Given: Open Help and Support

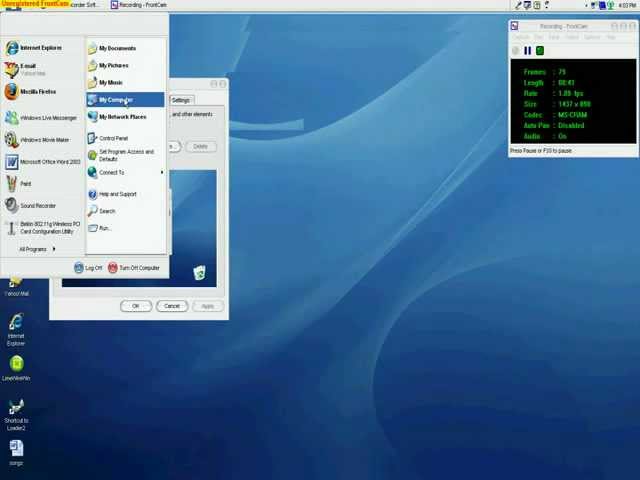Looking at the screenshot, I should pos(126,194).
